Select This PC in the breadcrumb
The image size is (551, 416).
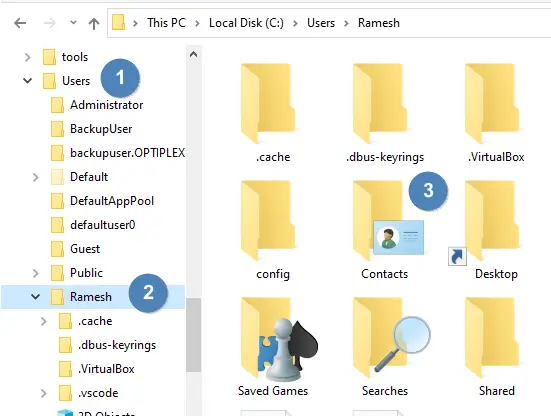click(166, 23)
